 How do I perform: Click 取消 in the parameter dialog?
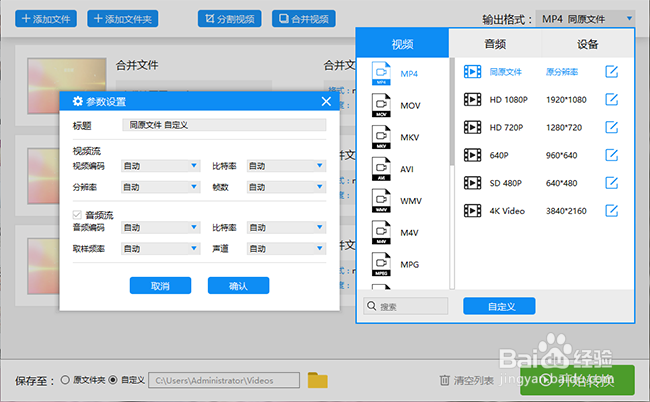pyautogui.click(x=160, y=285)
